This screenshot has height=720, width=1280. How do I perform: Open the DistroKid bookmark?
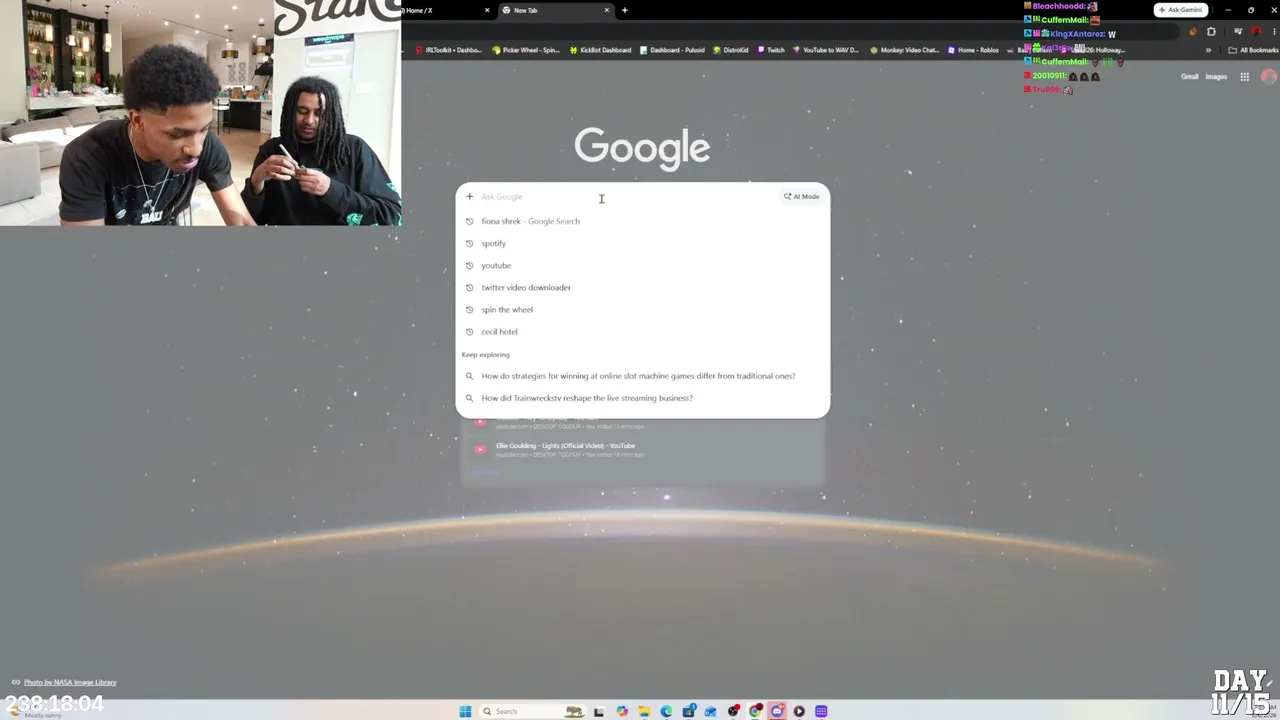pyautogui.click(x=731, y=50)
